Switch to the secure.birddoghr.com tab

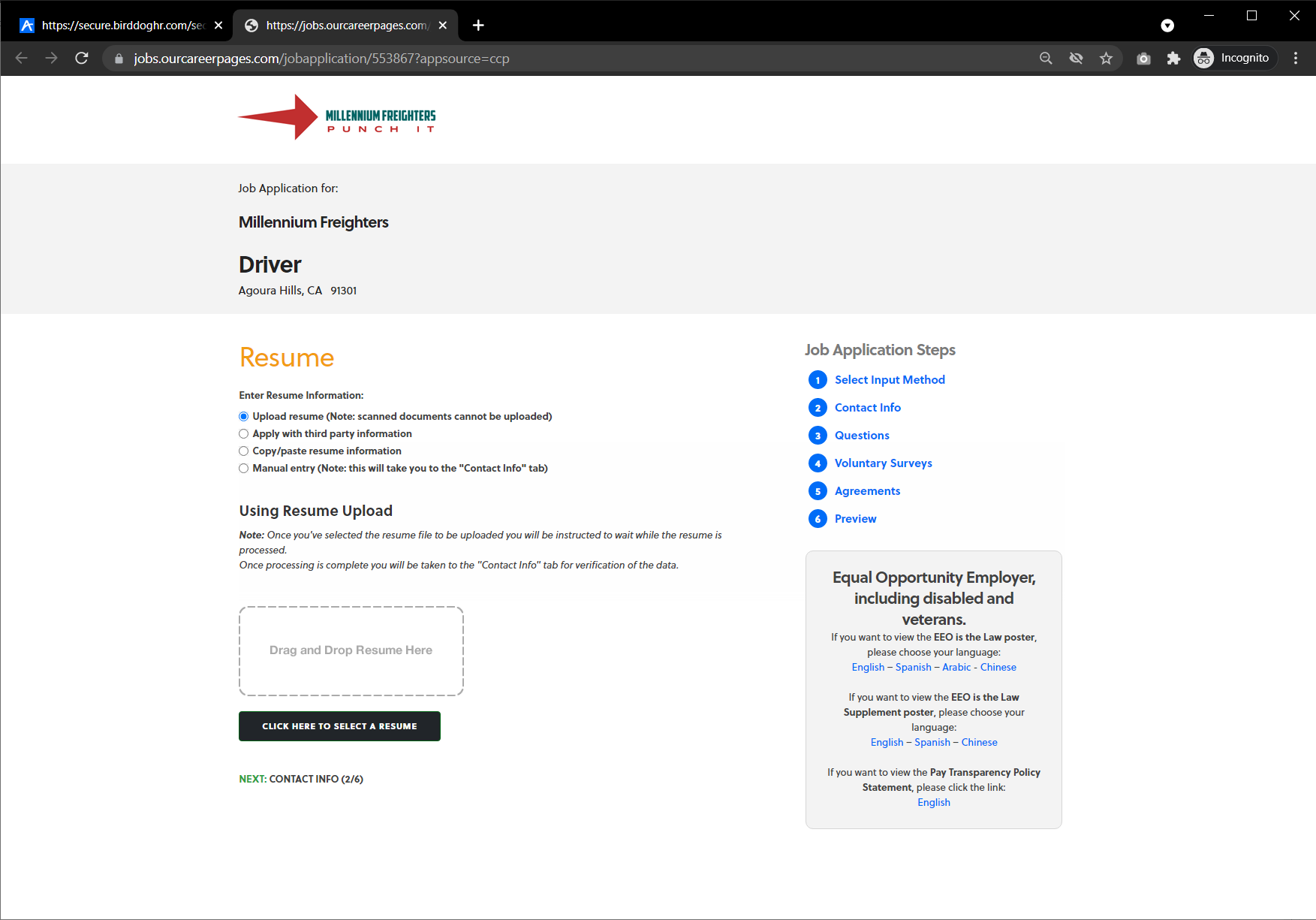click(120, 25)
